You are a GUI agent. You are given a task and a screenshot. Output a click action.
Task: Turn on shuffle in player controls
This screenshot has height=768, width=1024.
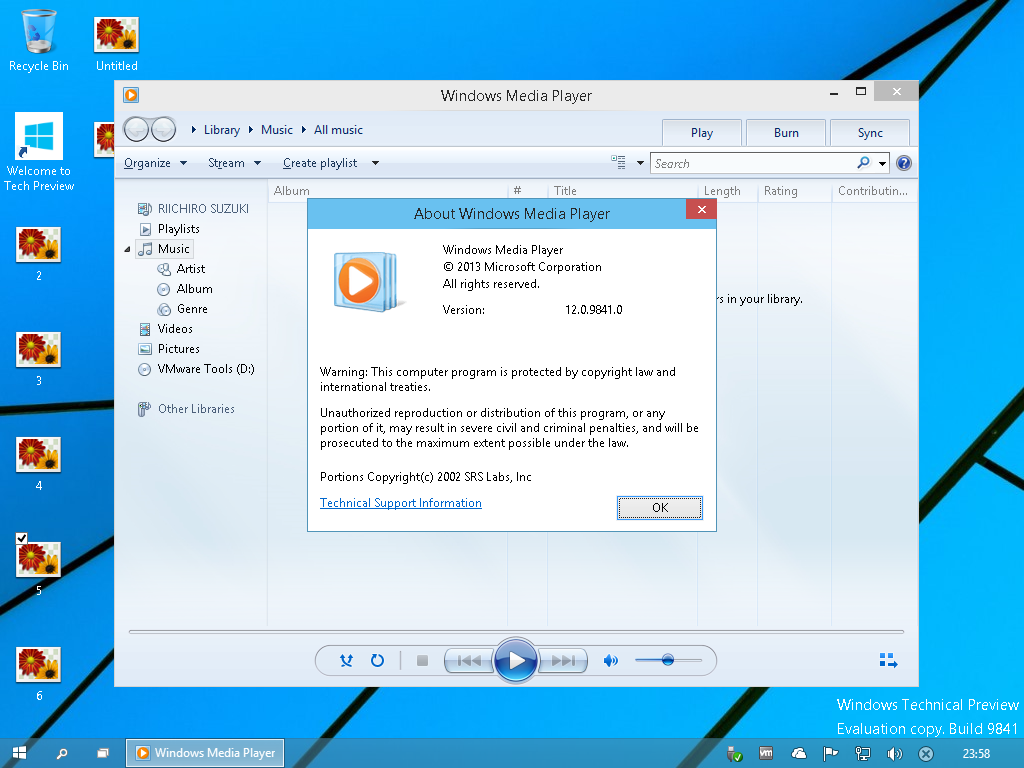[346, 660]
